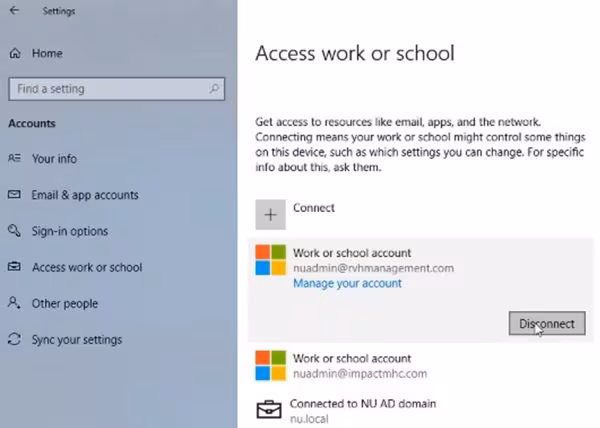Open Your info section
Viewport: 600px width, 428px height.
[x=54, y=159]
